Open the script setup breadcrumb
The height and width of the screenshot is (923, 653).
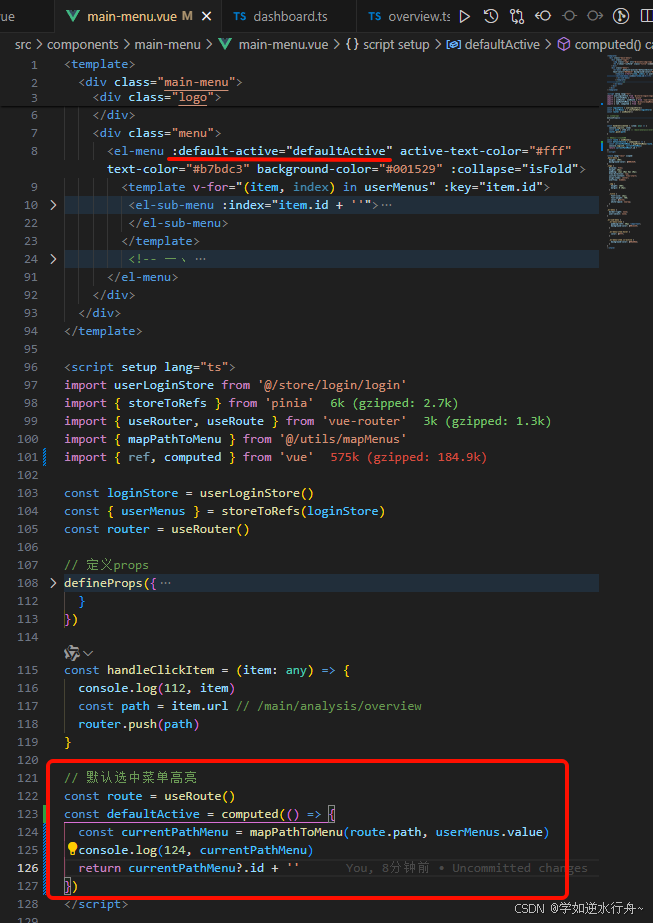pos(388,44)
